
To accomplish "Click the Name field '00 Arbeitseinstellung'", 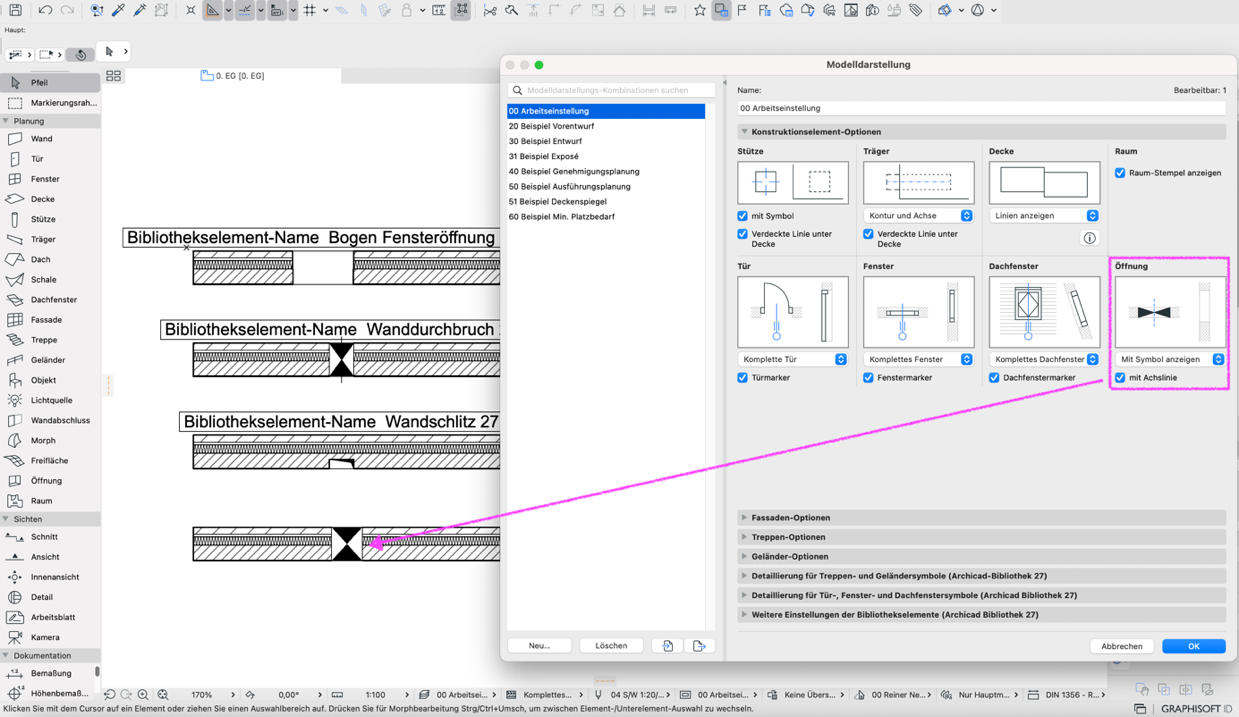I will tap(981, 108).
